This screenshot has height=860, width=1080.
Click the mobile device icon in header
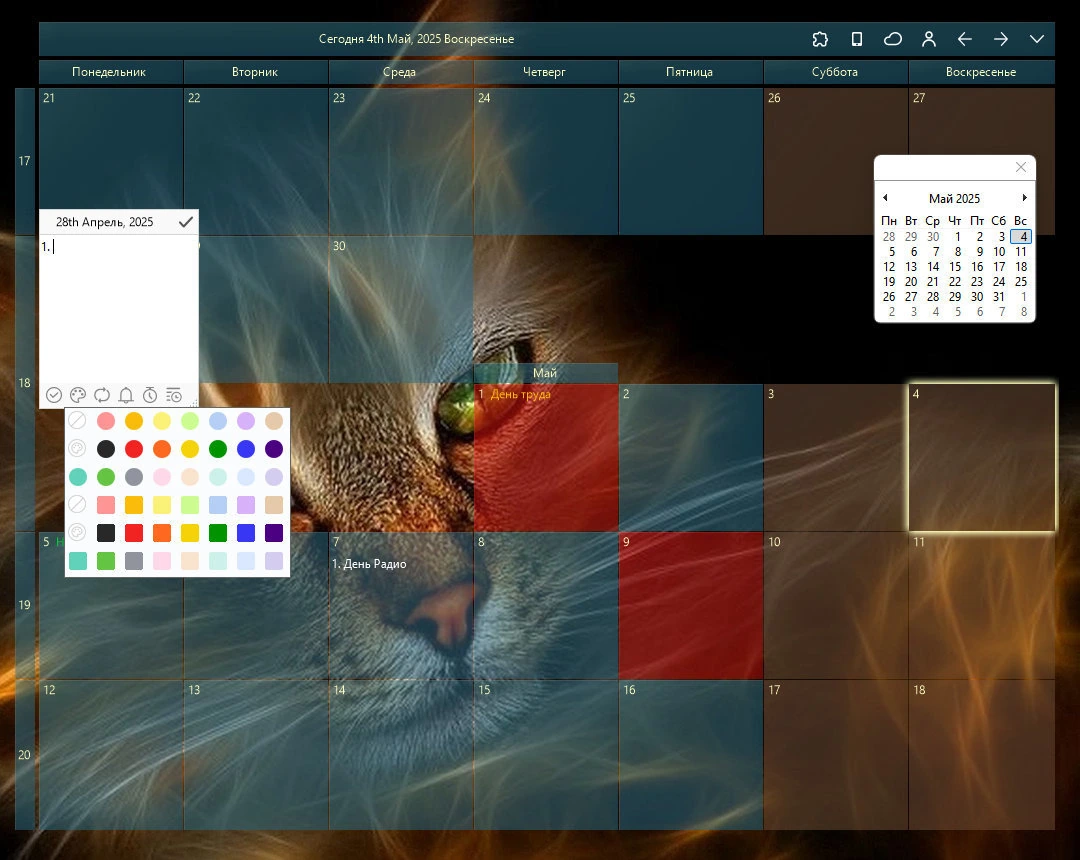tap(857, 39)
